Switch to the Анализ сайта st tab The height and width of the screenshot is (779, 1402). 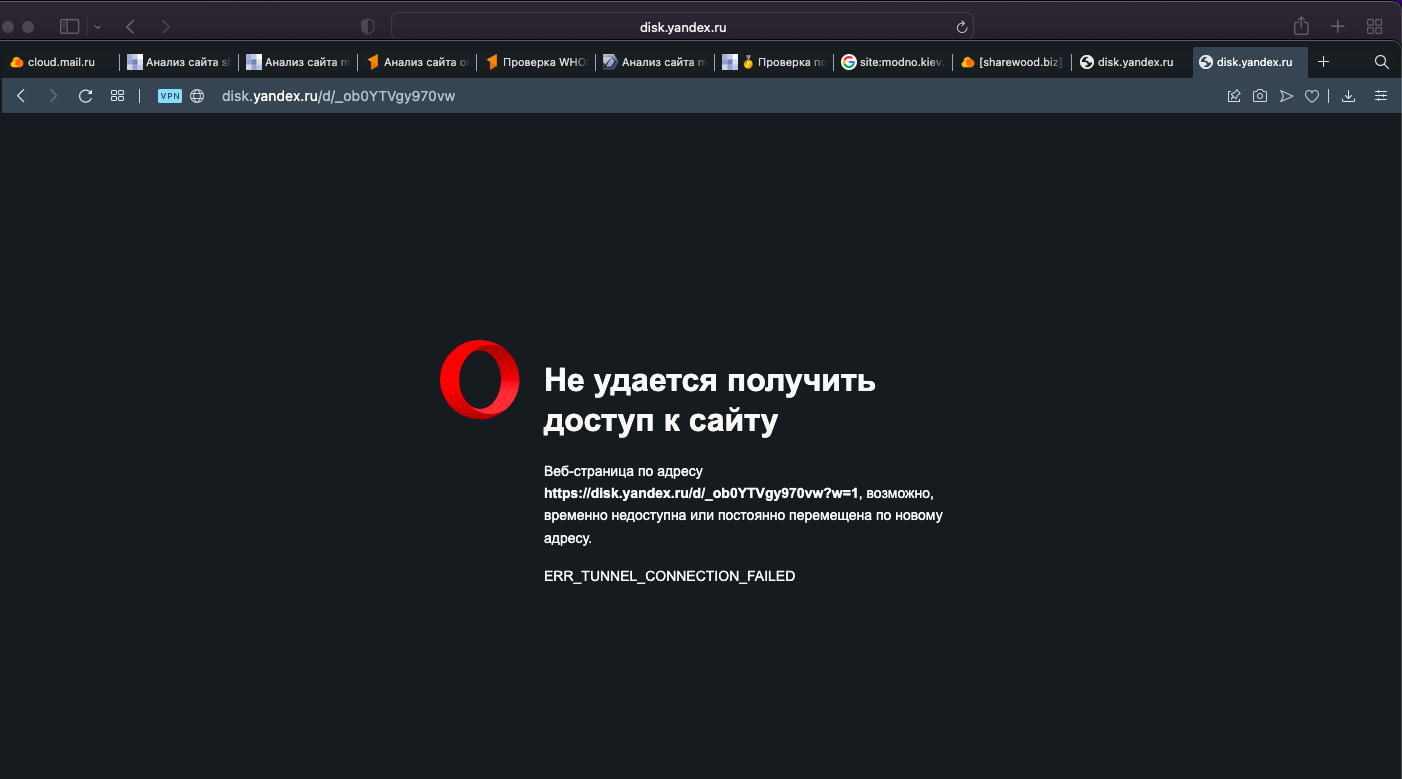pyautogui.click(x=179, y=62)
